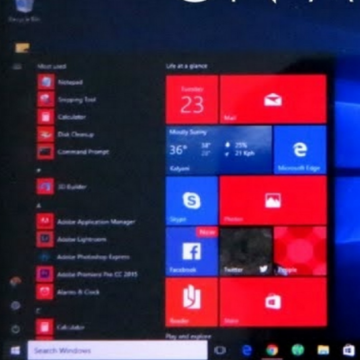Launch Edge from the taskbar
The width and height of the screenshot is (360, 360).
tap(247, 350)
